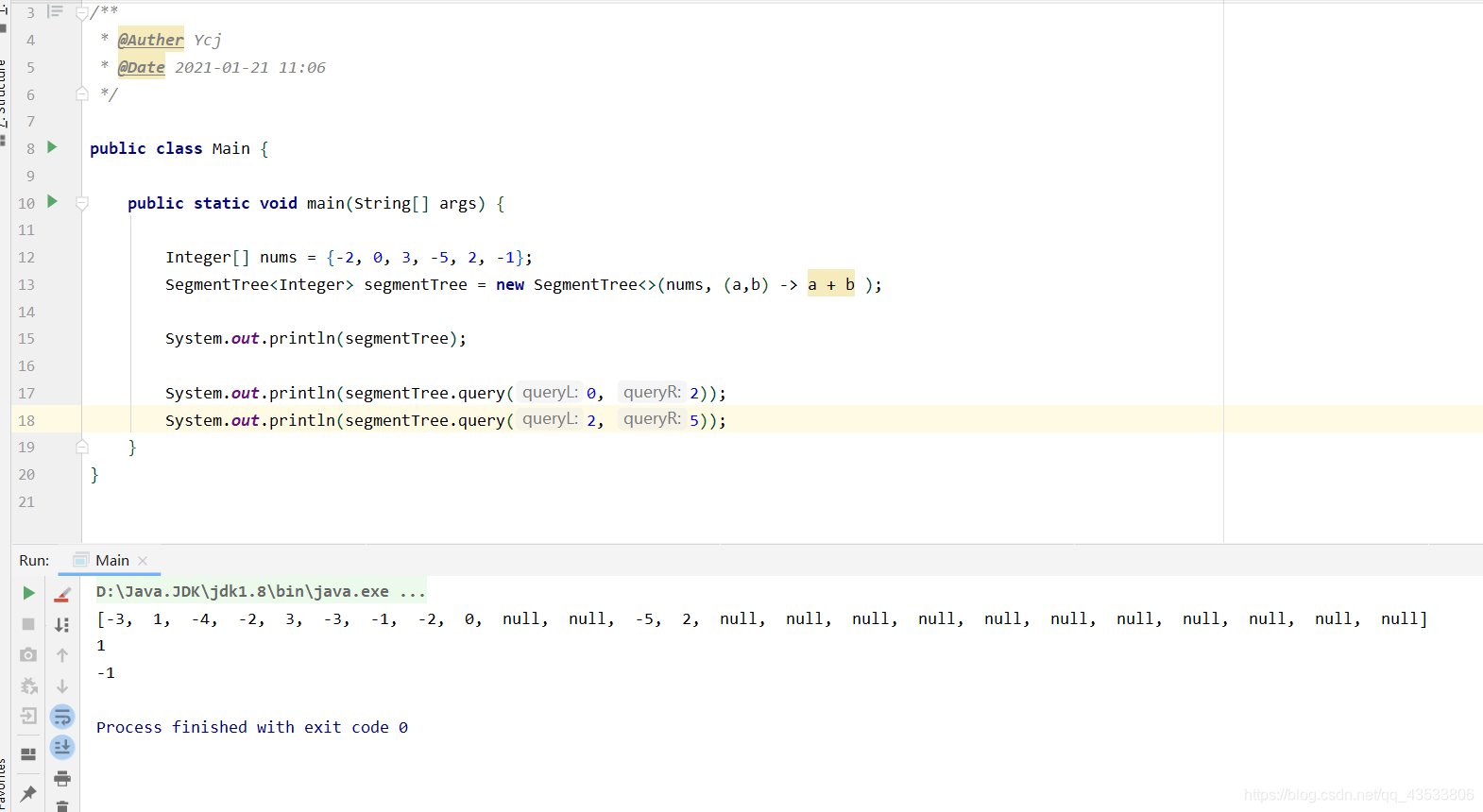
Task: Click 'nums' variable on line 12
Action: [x=279, y=257]
